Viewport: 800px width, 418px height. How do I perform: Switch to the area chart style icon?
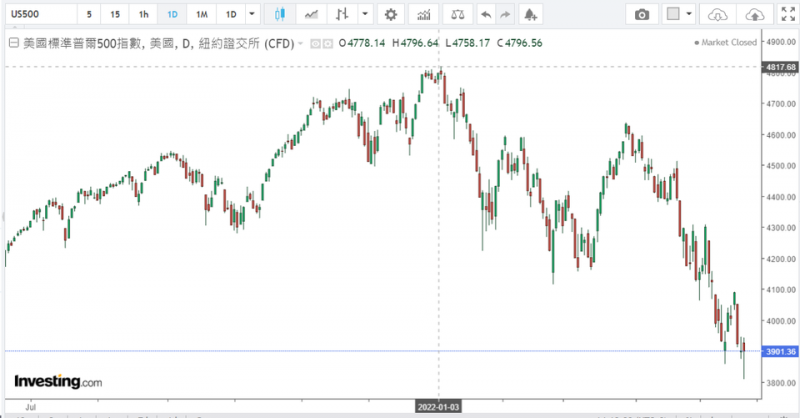[312, 15]
